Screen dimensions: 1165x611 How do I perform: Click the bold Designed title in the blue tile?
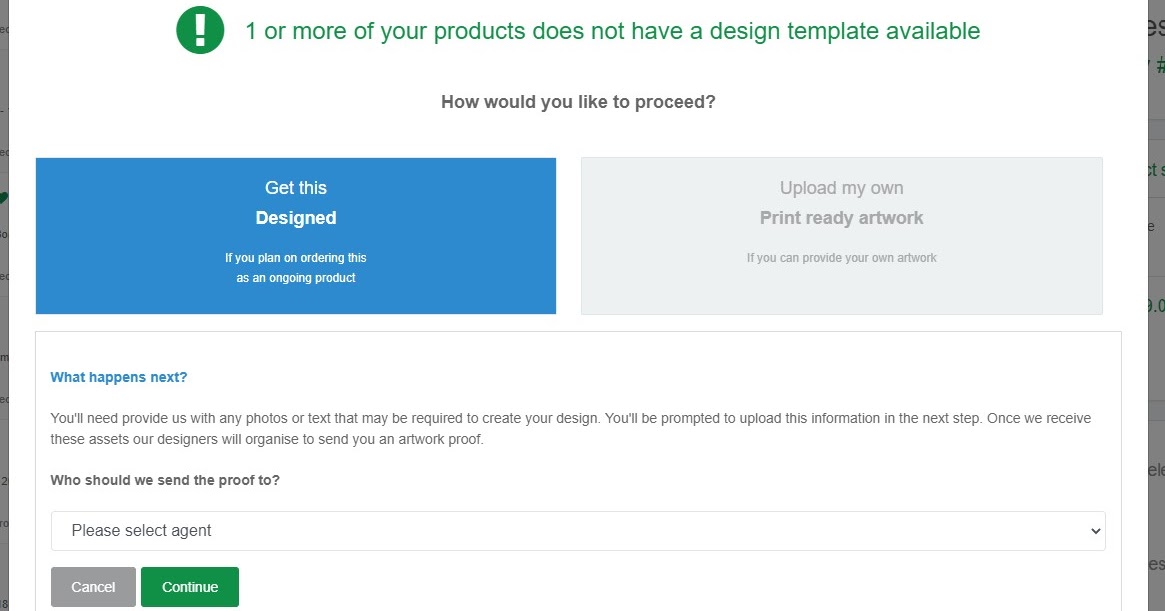296,218
